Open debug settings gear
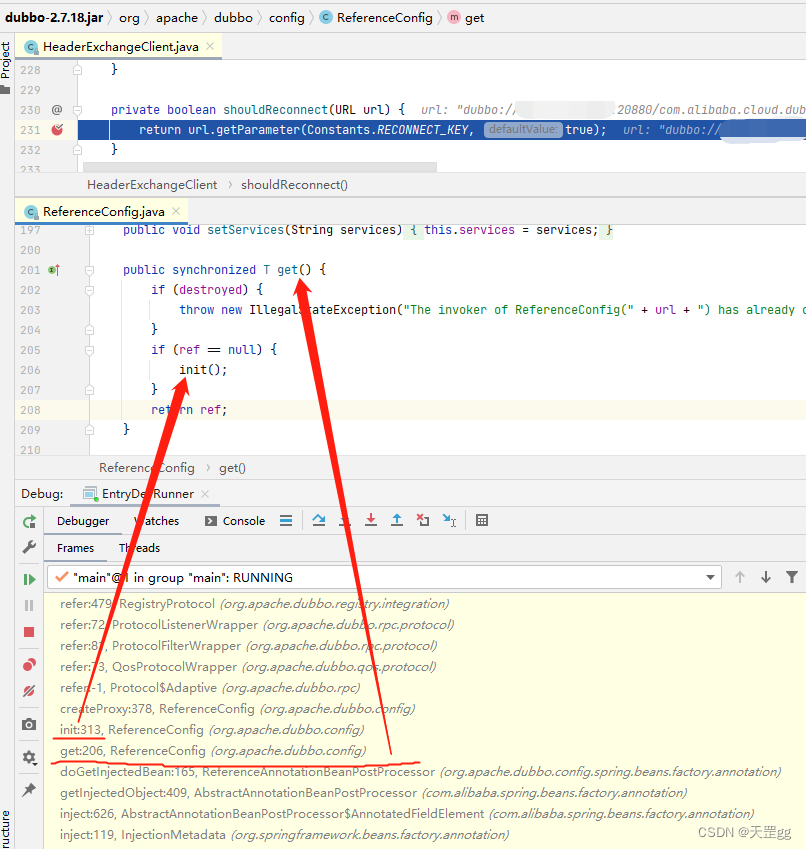 tap(29, 757)
